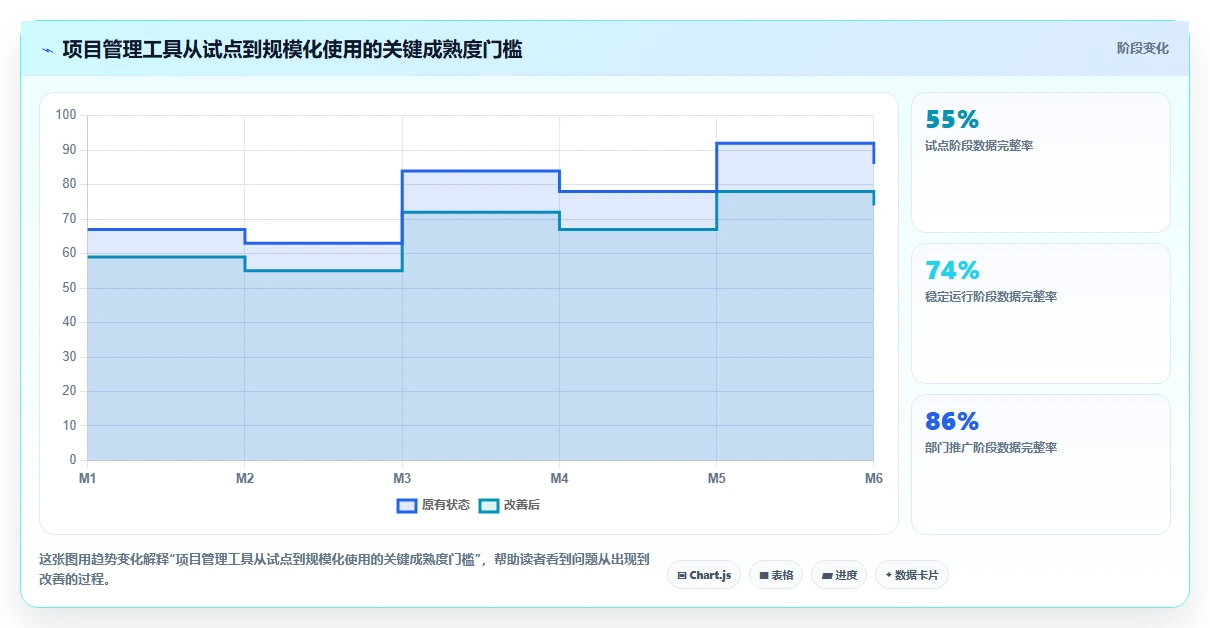Click the 部门推广阶段数据完整率 card label
The width and height of the screenshot is (1210, 628).
[x=991, y=448]
